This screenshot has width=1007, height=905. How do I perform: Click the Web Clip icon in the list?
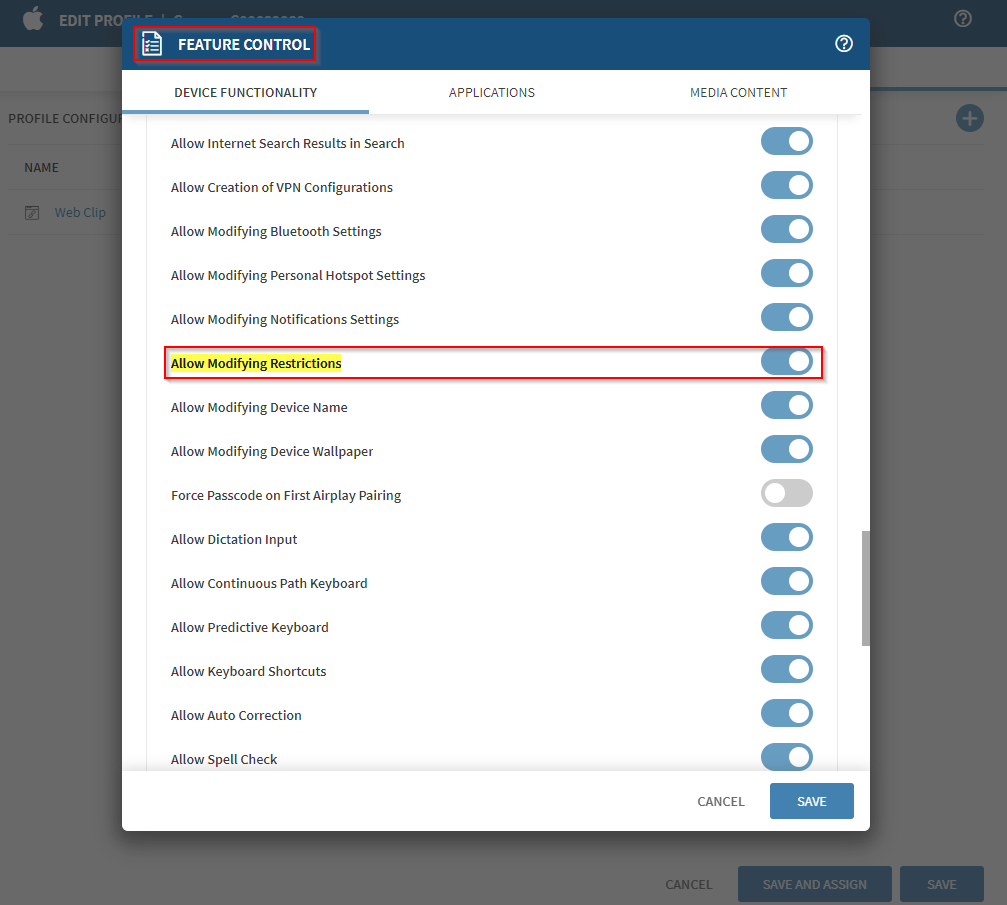(33, 213)
